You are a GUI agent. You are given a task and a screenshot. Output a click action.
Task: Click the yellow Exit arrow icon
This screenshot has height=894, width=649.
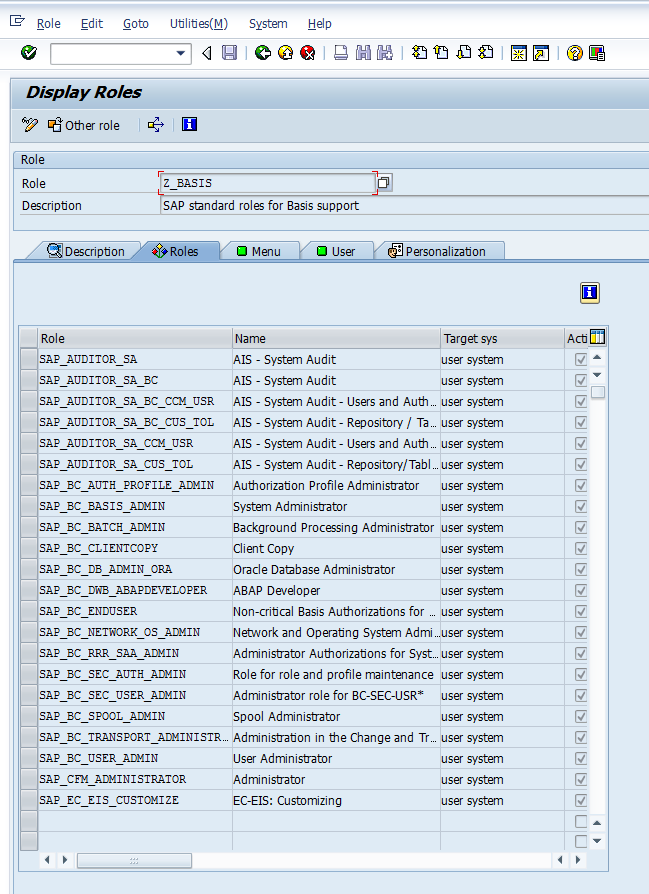click(x=286, y=53)
